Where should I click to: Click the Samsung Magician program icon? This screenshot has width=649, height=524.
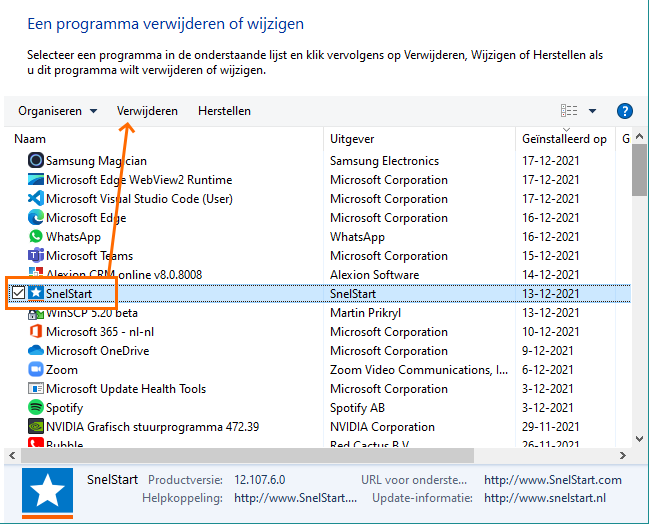click(x=36, y=160)
